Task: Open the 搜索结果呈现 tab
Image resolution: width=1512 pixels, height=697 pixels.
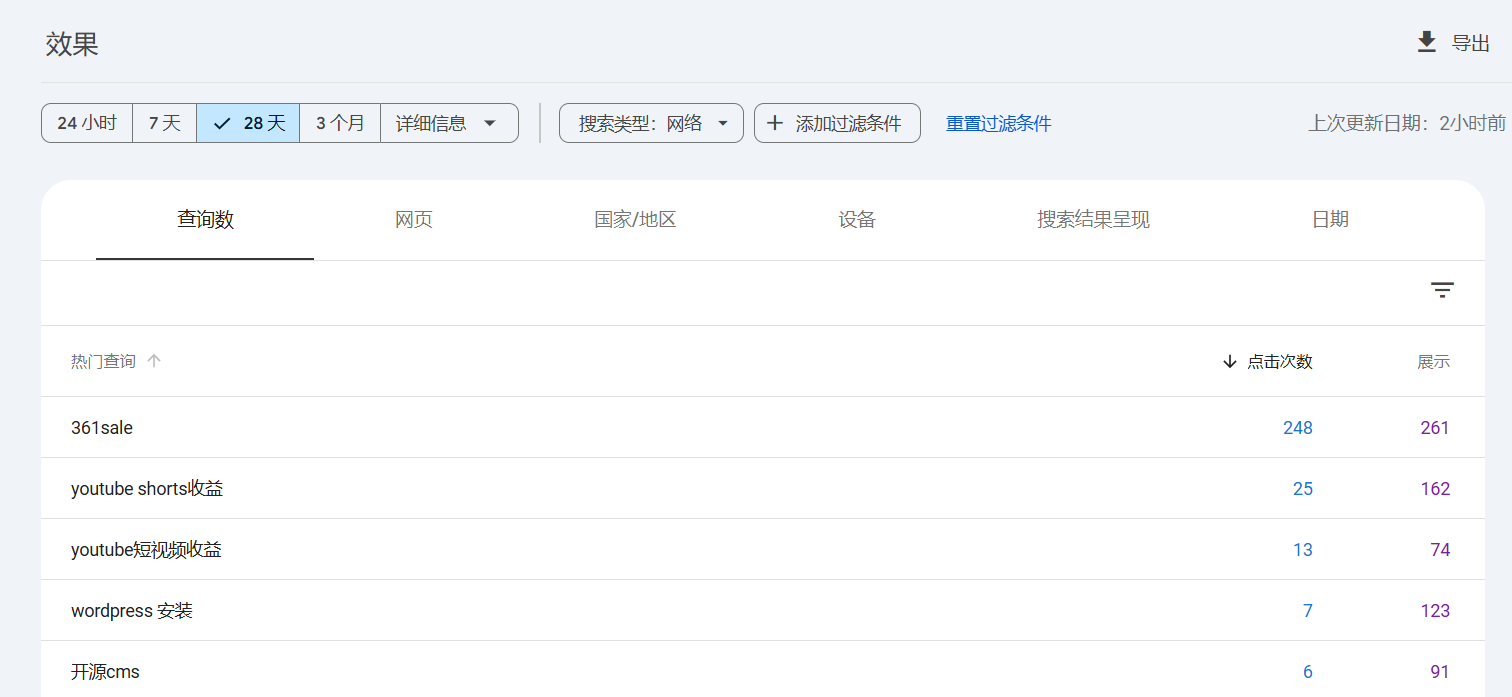Action: (1093, 220)
